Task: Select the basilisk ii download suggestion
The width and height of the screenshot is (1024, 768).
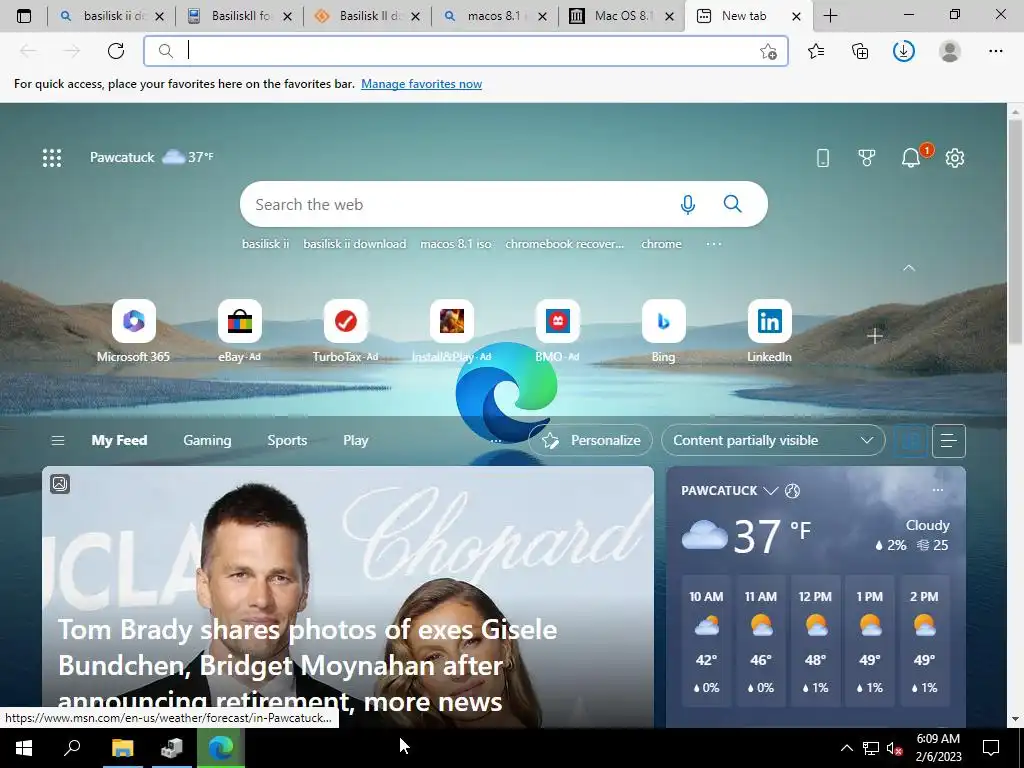Action: tap(355, 244)
